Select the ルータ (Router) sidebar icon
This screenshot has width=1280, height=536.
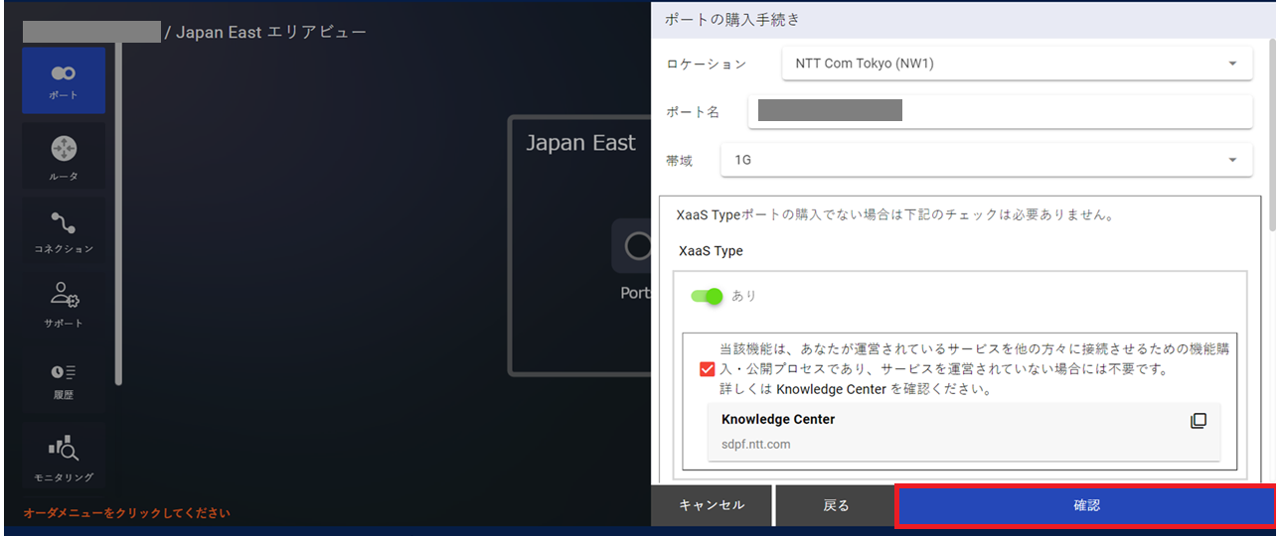pyautogui.click(x=63, y=157)
